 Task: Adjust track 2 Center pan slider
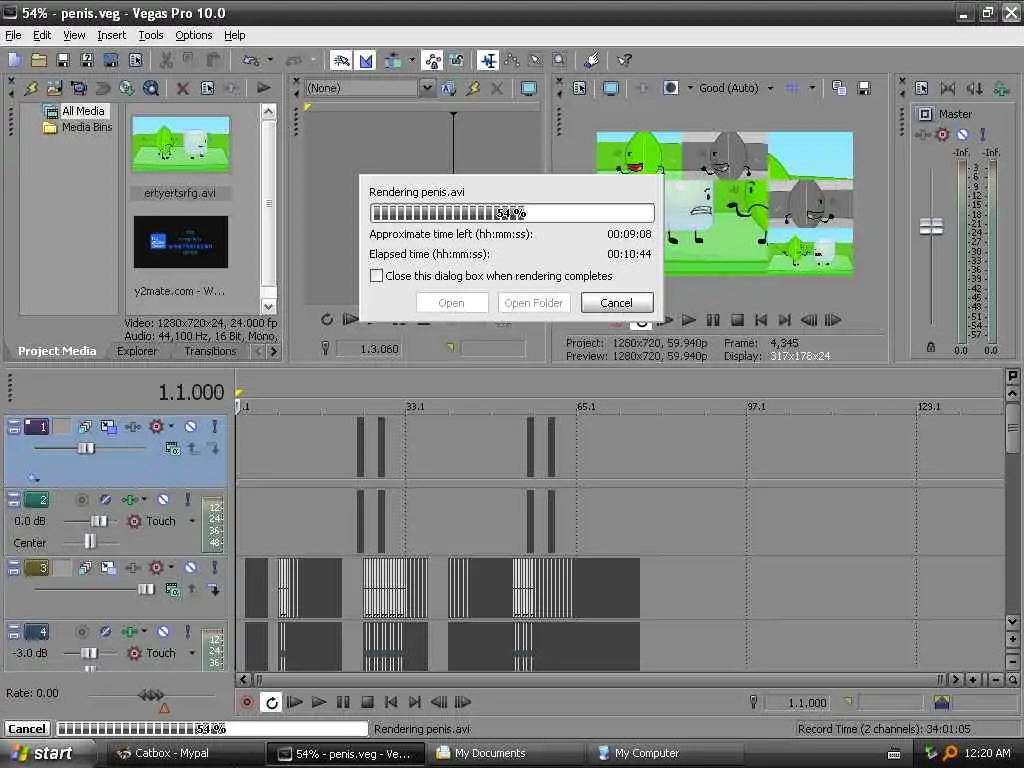tap(90, 541)
